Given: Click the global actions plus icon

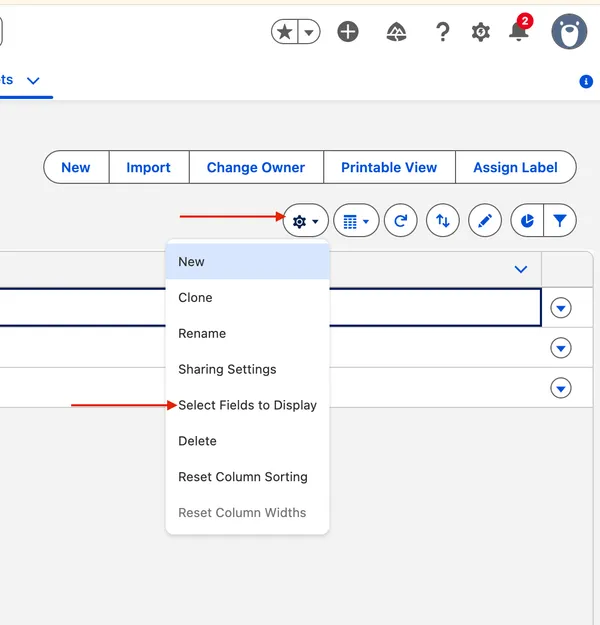Looking at the screenshot, I should (348, 32).
